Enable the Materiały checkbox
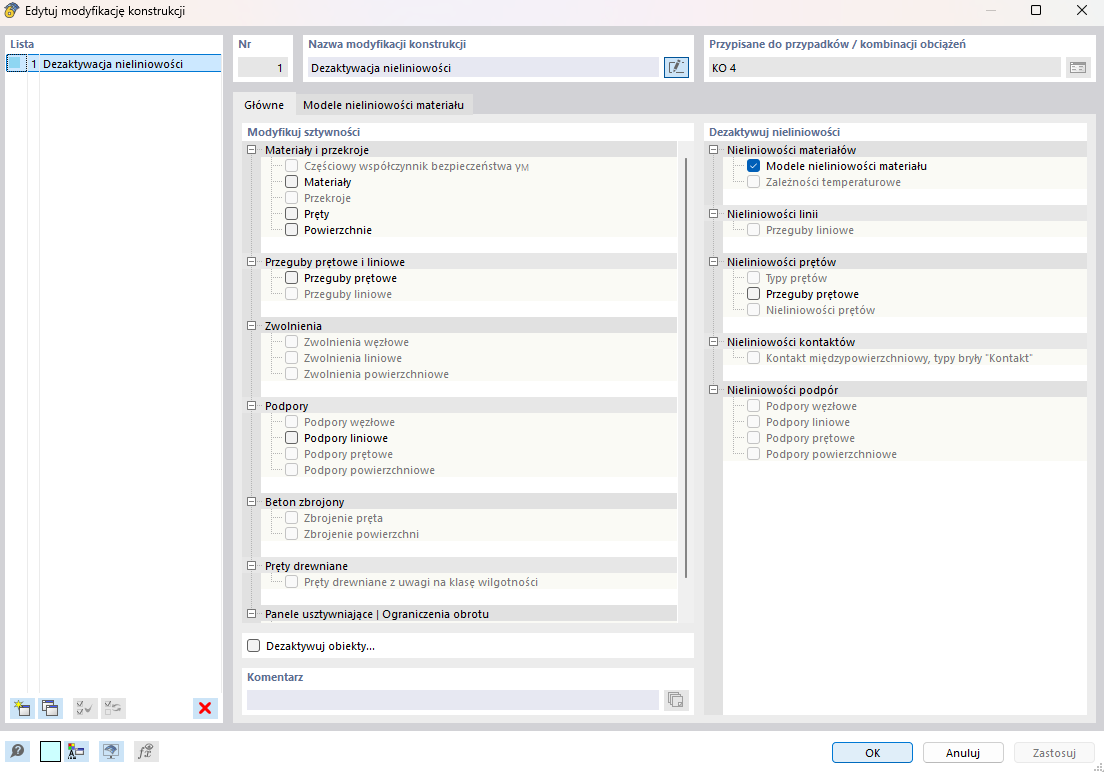1104x772 pixels. point(291,182)
